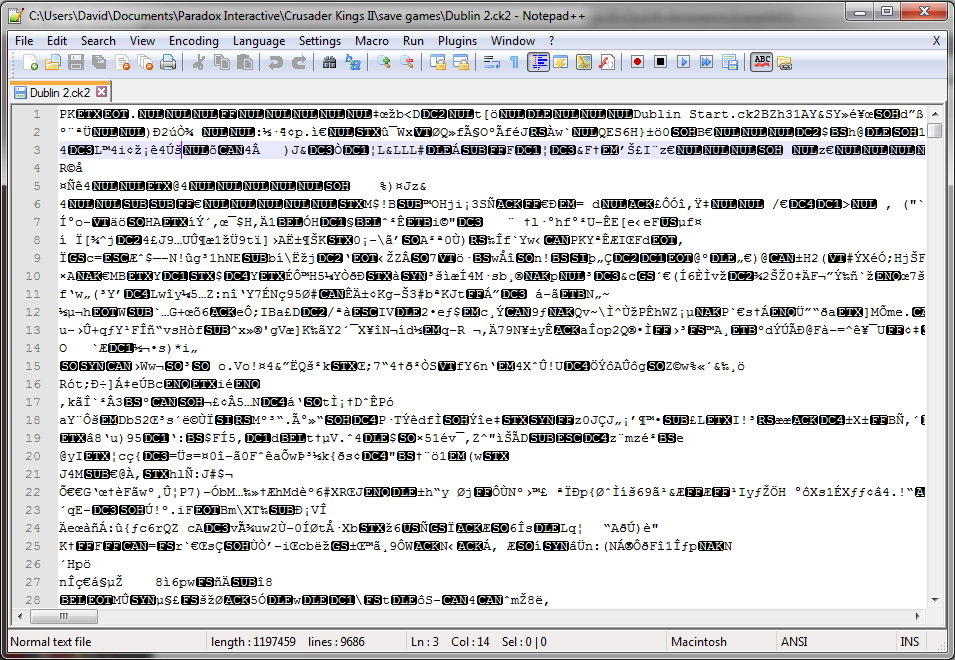955x660 pixels.
Task: Open the Plugins menu
Action: [457, 41]
